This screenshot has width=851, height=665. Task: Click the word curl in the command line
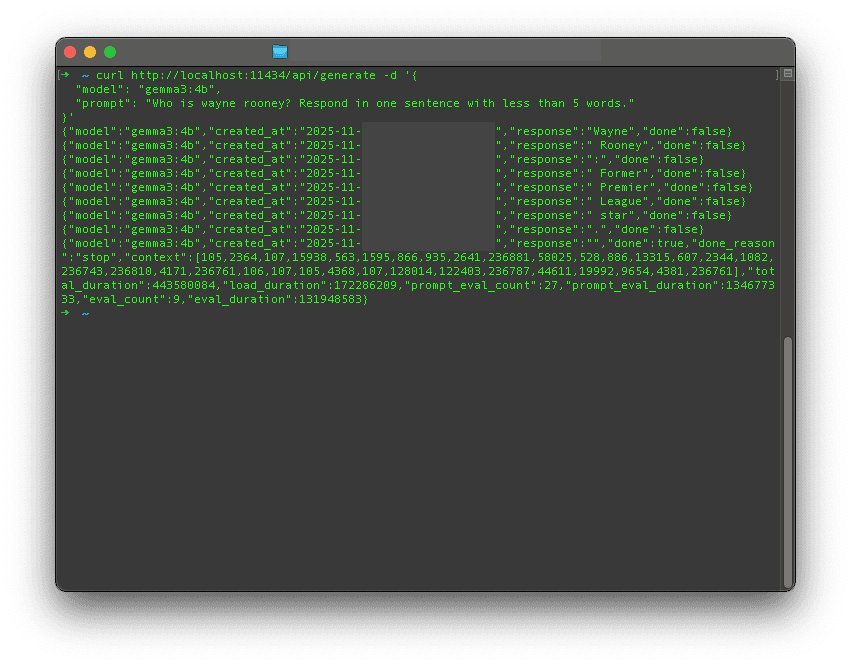[110, 75]
